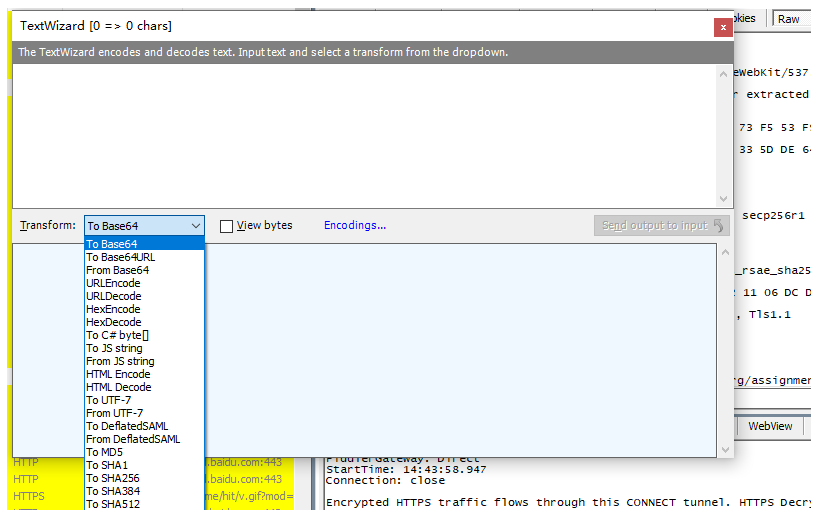Select To UTF-7 transform
Screen dimensions: 816x521
(x=144, y=400)
